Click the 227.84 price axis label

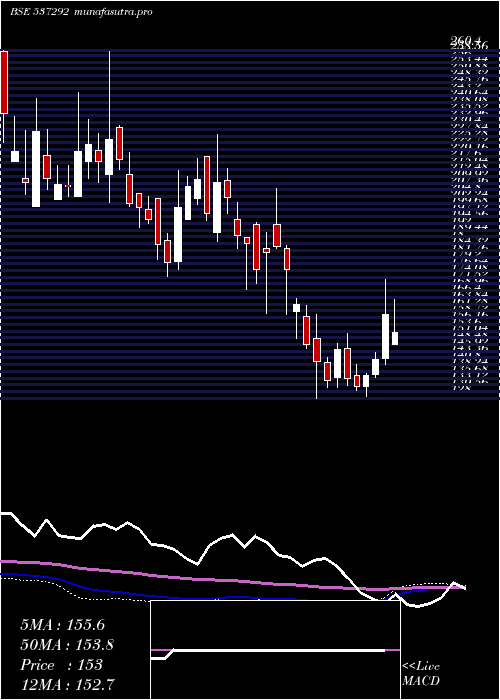[470, 127]
